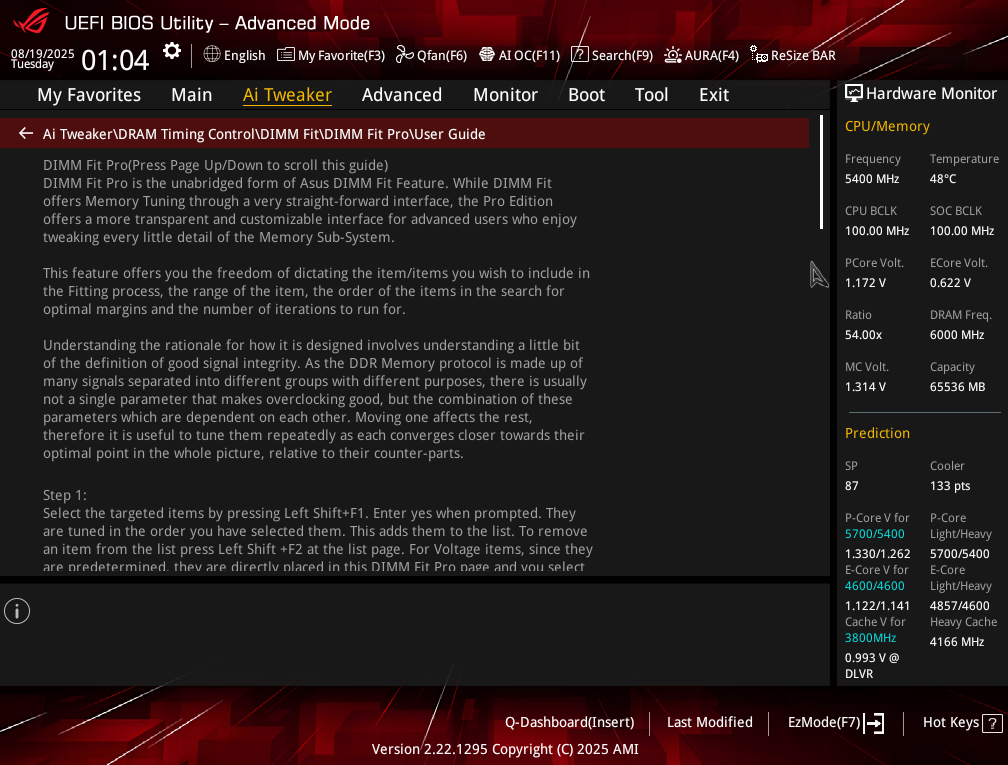Image resolution: width=1008 pixels, height=765 pixels.
Task: Click the Prediction section heading
Action: coord(877,433)
